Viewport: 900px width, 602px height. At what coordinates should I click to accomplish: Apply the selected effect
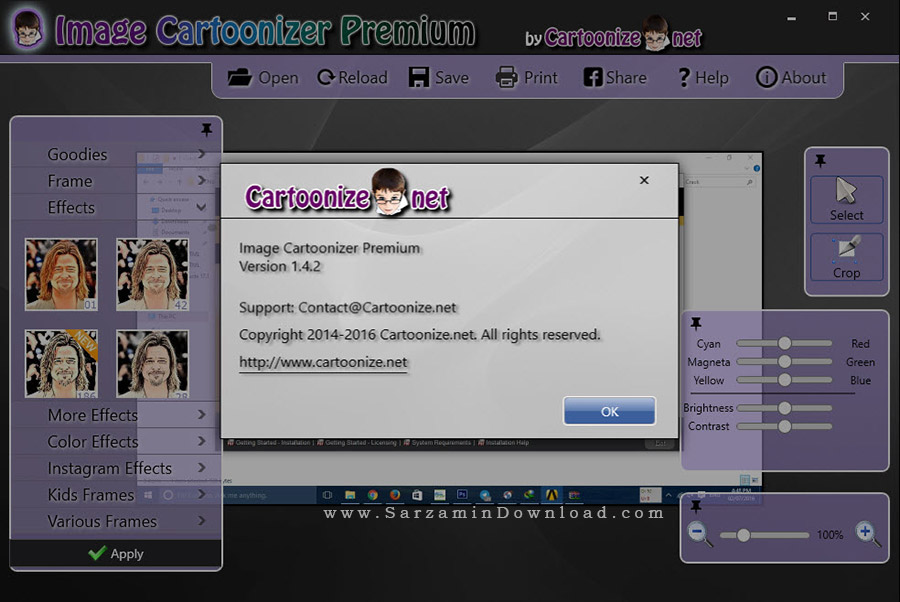pos(115,554)
